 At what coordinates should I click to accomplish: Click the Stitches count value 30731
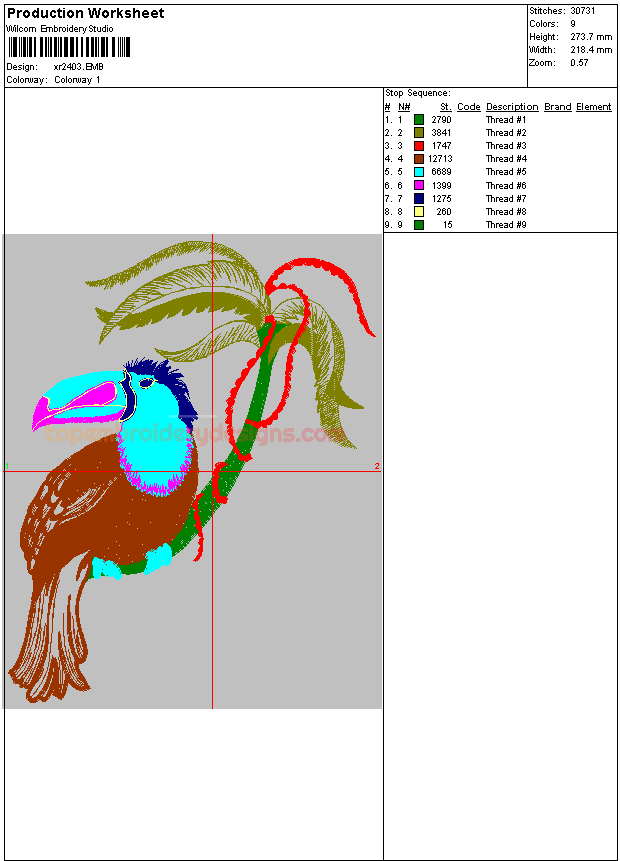click(583, 10)
